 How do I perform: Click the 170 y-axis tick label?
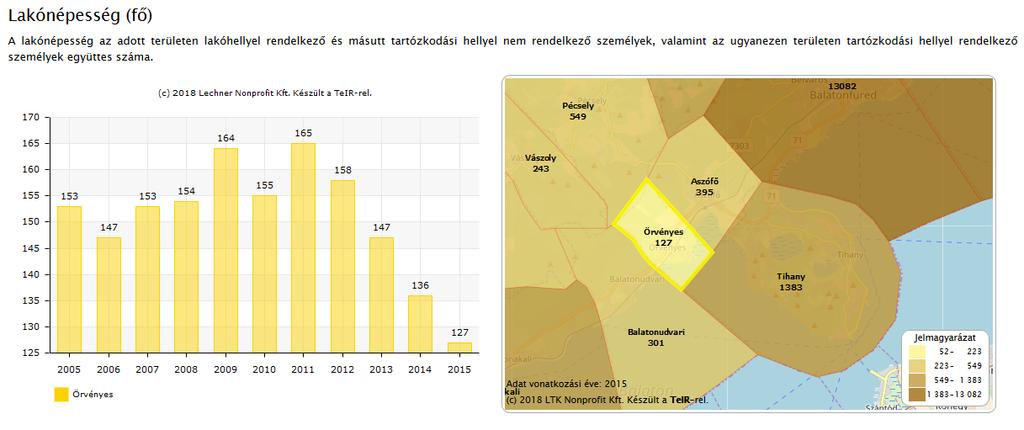click(32, 118)
